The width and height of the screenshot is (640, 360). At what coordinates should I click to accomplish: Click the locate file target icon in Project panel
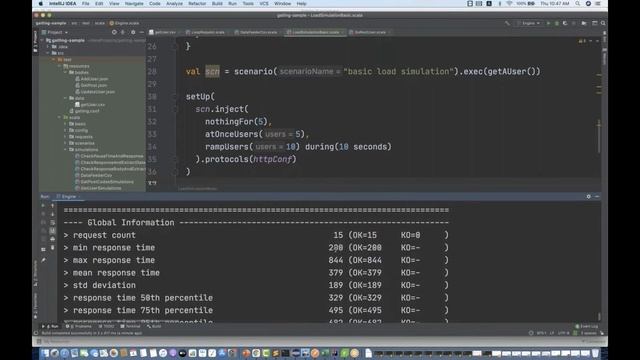114,32
